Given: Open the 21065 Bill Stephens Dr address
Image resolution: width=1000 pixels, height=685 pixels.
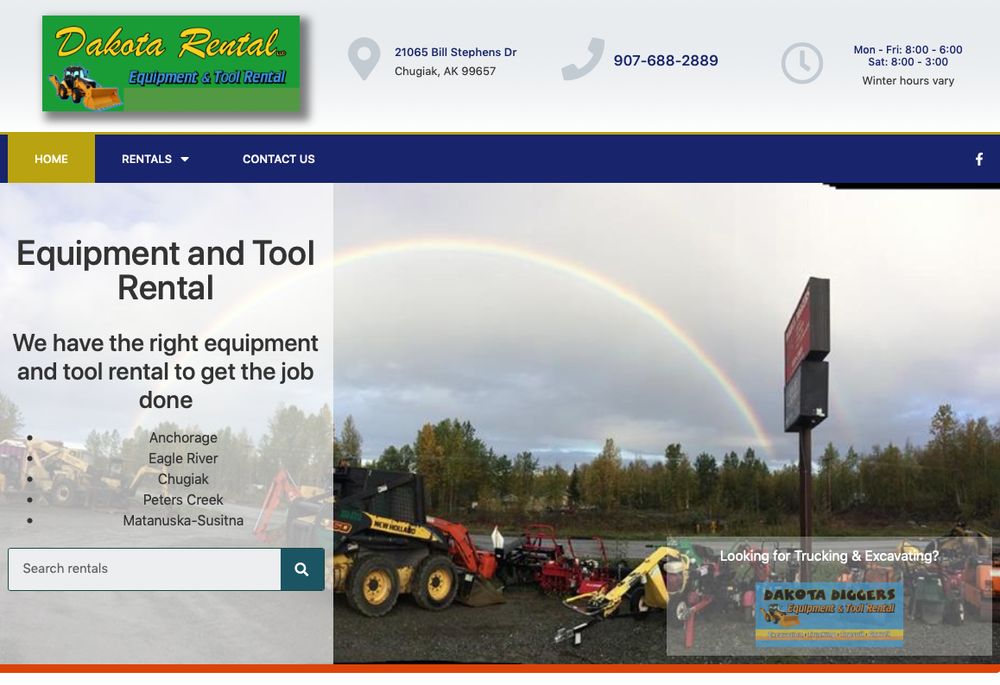Looking at the screenshot, I should (x=455, y=52).
